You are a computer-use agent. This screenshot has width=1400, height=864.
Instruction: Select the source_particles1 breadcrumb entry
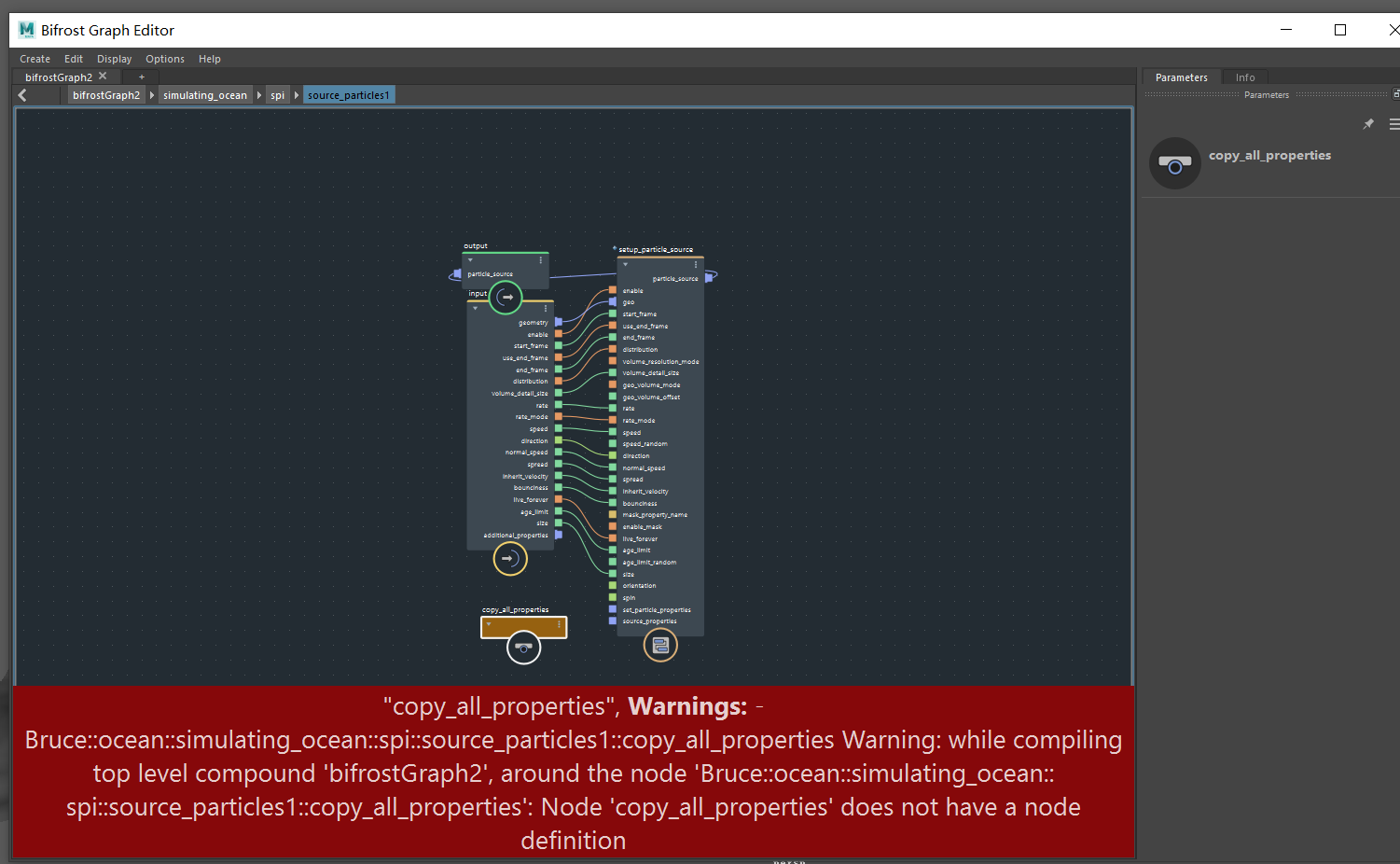click(349, 94)
